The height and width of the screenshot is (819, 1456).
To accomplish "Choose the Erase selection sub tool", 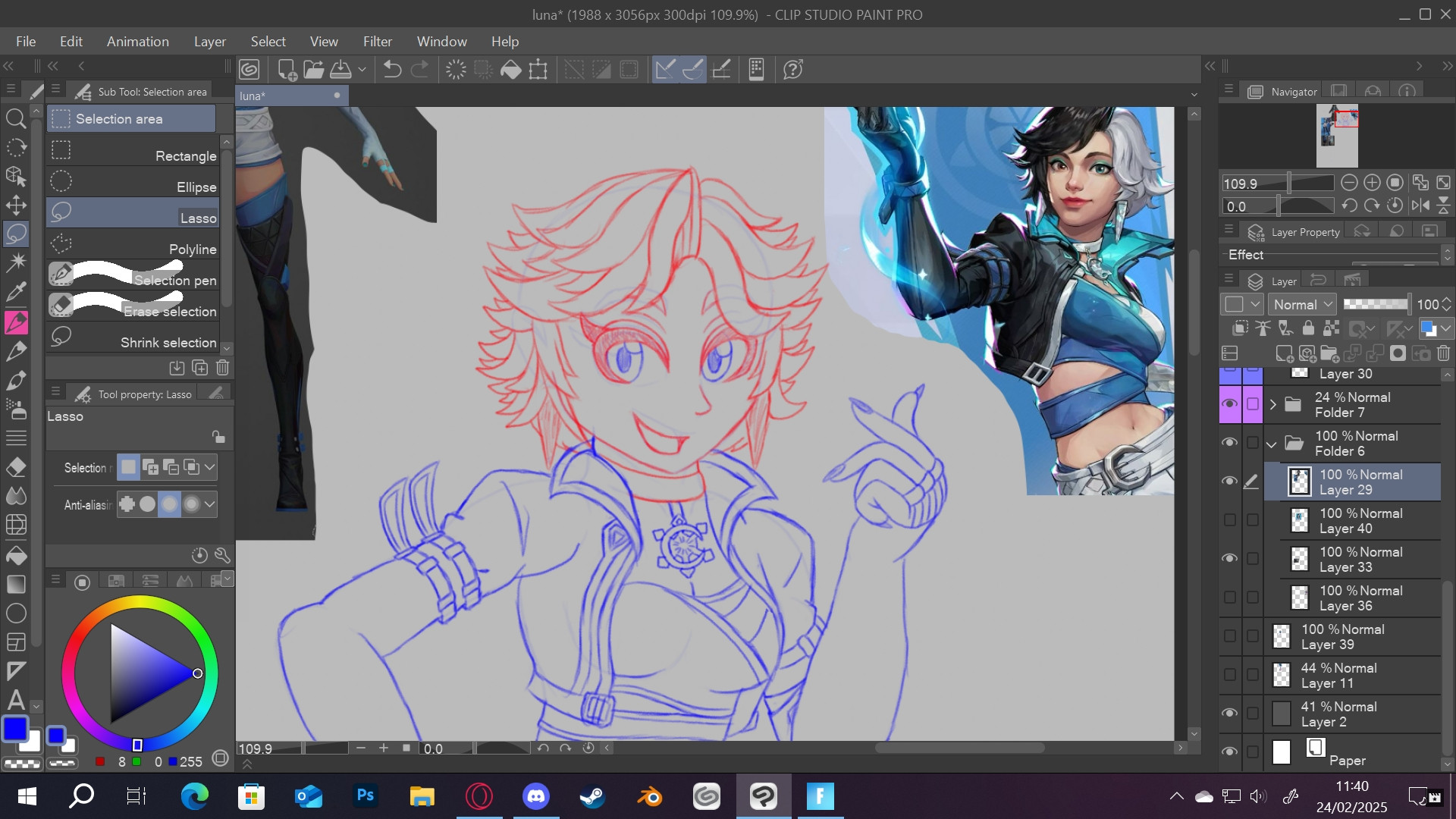I will pos(133,306).
